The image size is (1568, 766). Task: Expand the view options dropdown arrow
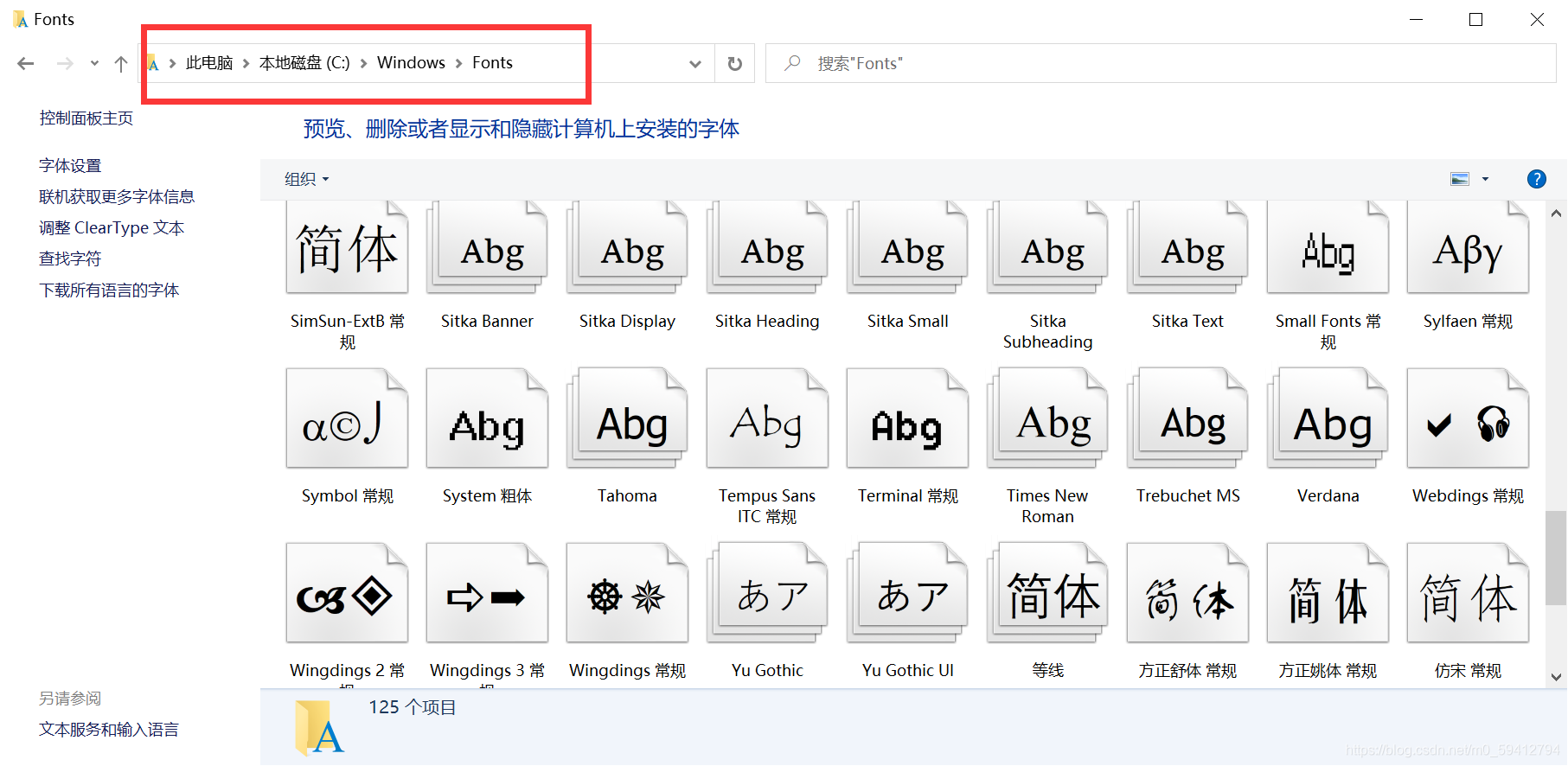tap(1486, 179)
